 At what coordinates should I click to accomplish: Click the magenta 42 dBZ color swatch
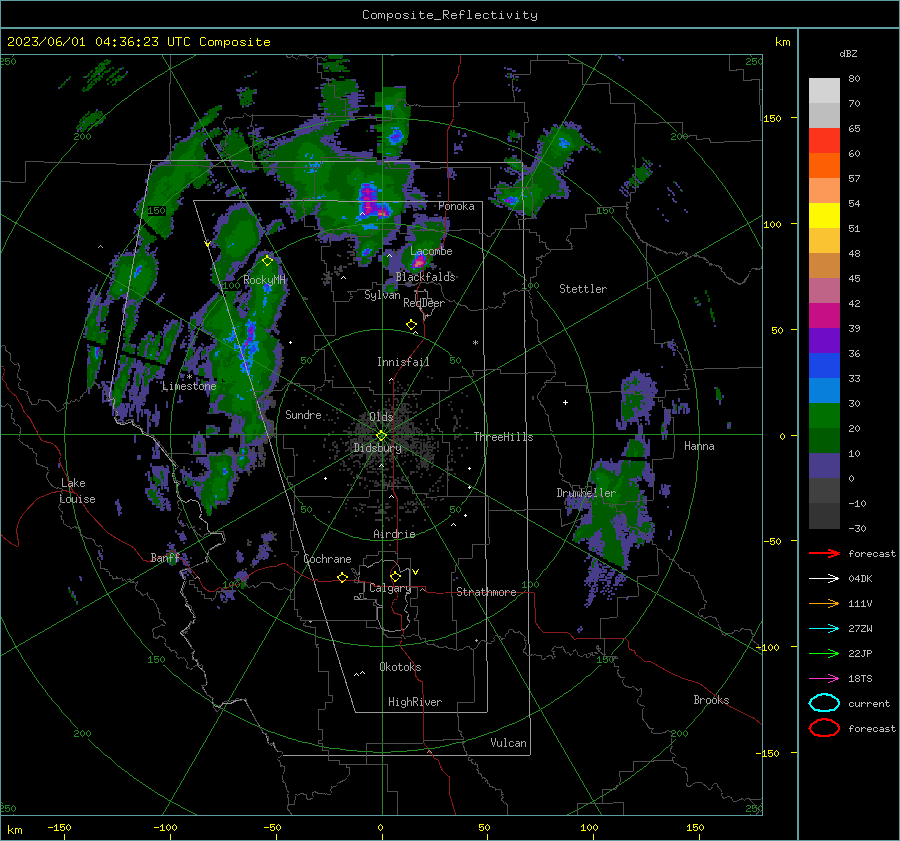coord(824,316)
